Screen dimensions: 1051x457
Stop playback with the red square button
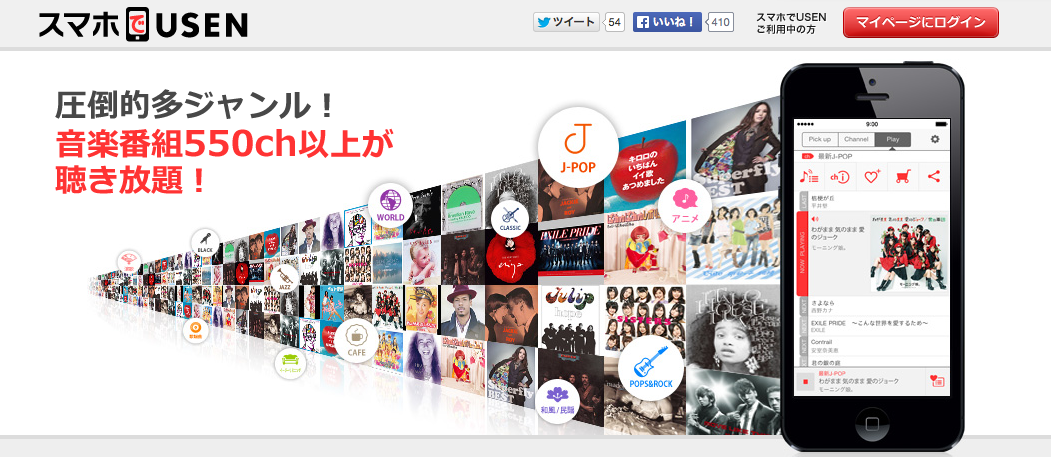(805, 382)
